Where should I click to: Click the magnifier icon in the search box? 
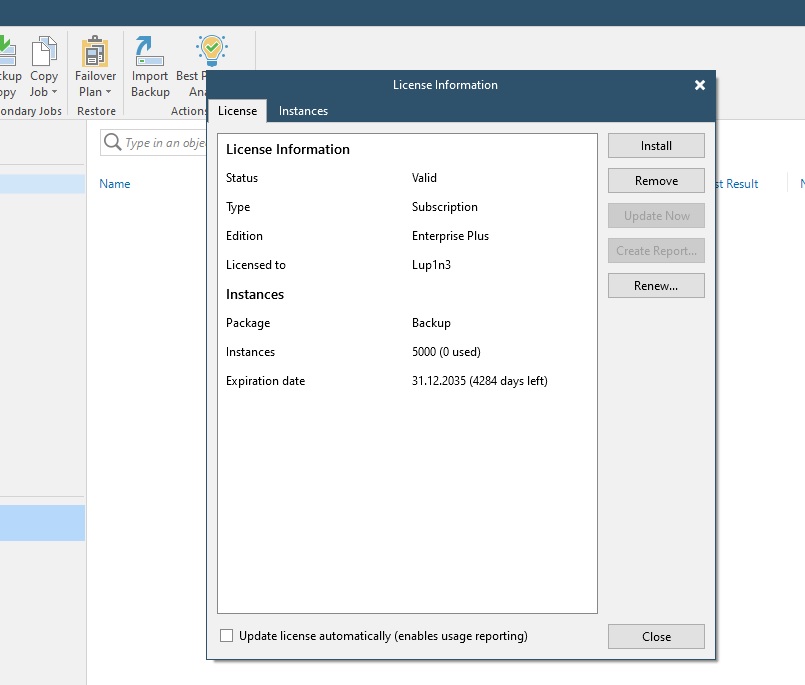click(112, 142)
